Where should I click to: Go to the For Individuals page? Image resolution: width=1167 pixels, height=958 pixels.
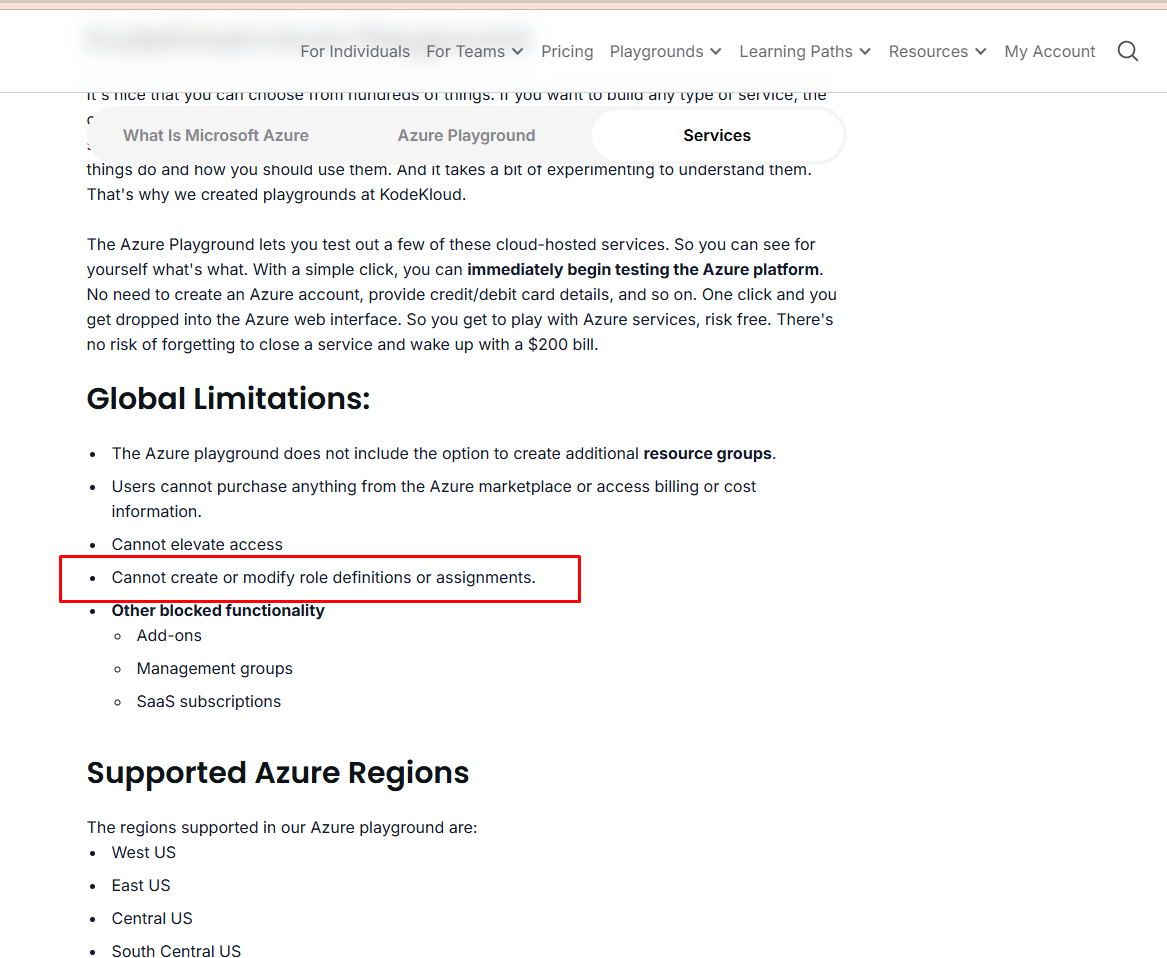[x=355, y=51]
